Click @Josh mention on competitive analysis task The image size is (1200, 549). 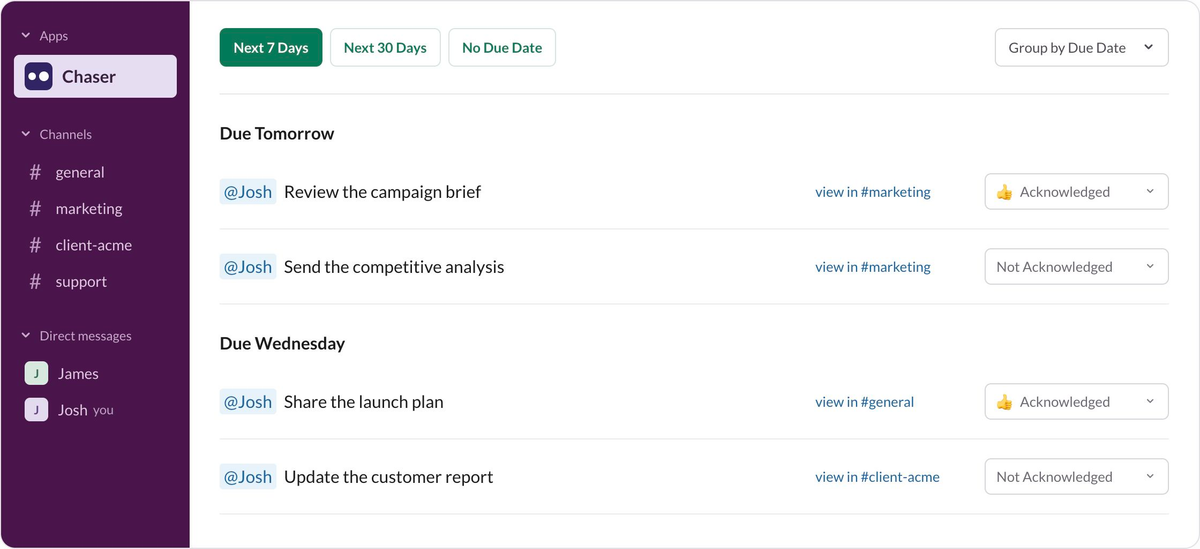pyautogui.click(x=248, y=267)
